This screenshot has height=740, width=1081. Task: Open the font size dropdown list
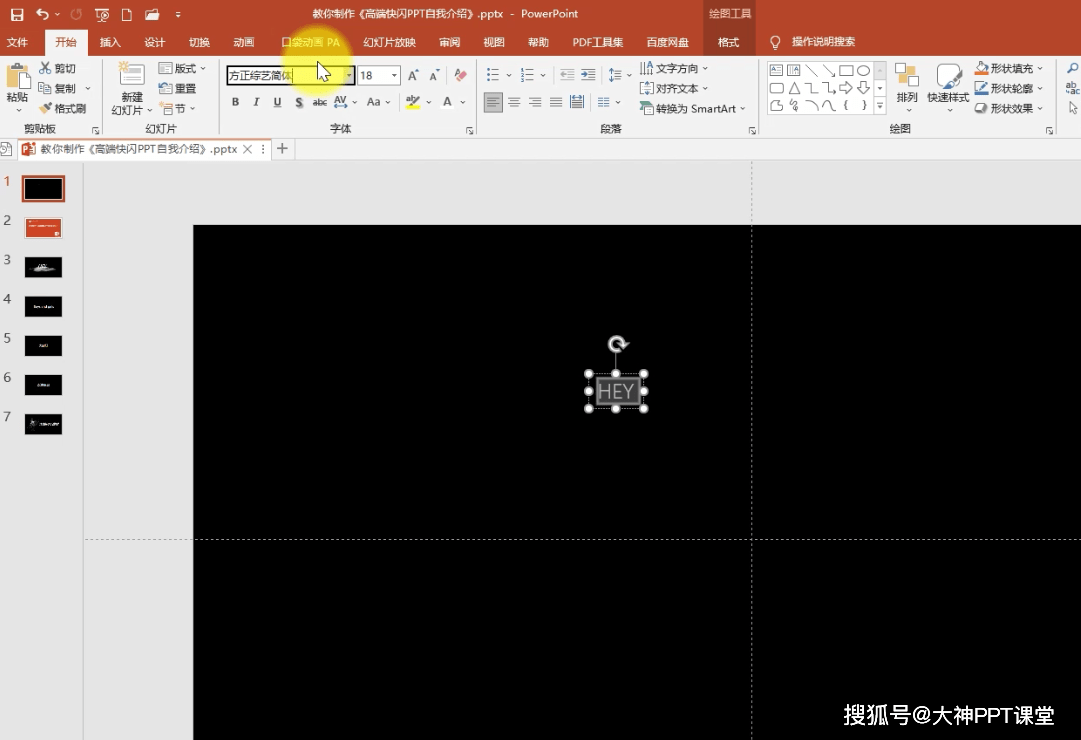tap(395, 75)
